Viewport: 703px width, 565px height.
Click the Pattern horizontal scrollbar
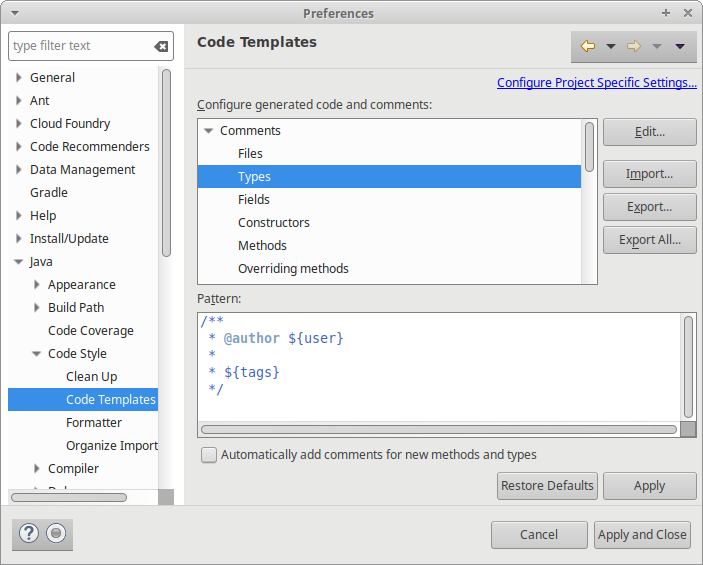[x=438, y=429]
